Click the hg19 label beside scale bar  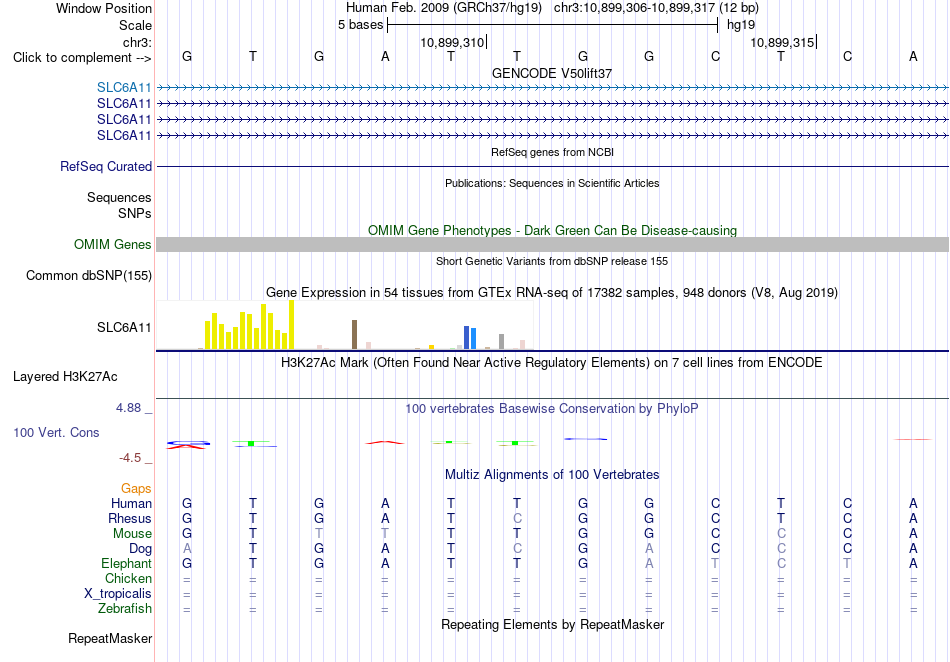click(741, 25)
